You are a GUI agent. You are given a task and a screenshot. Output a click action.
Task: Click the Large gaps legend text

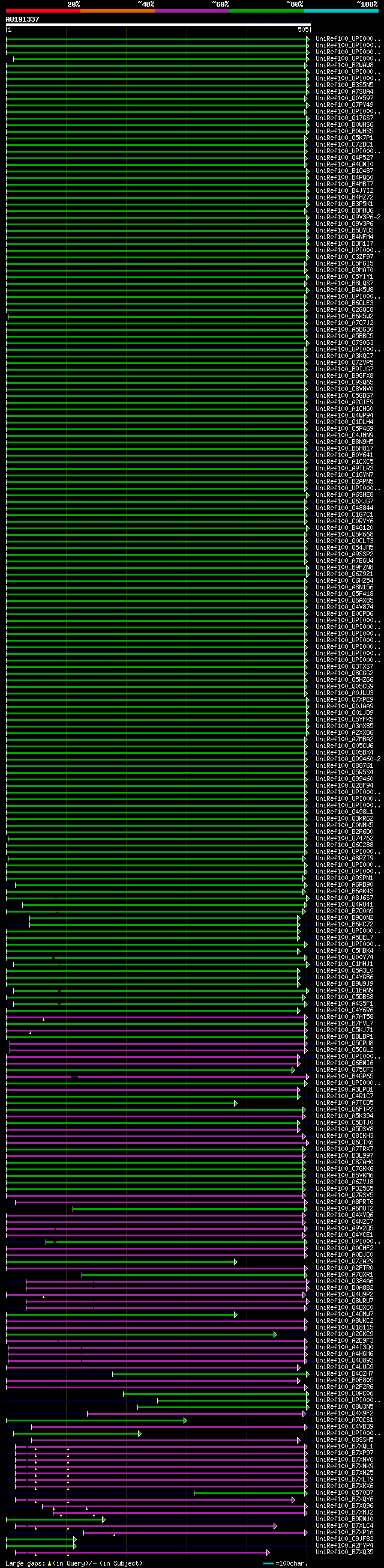(74, 1563)
